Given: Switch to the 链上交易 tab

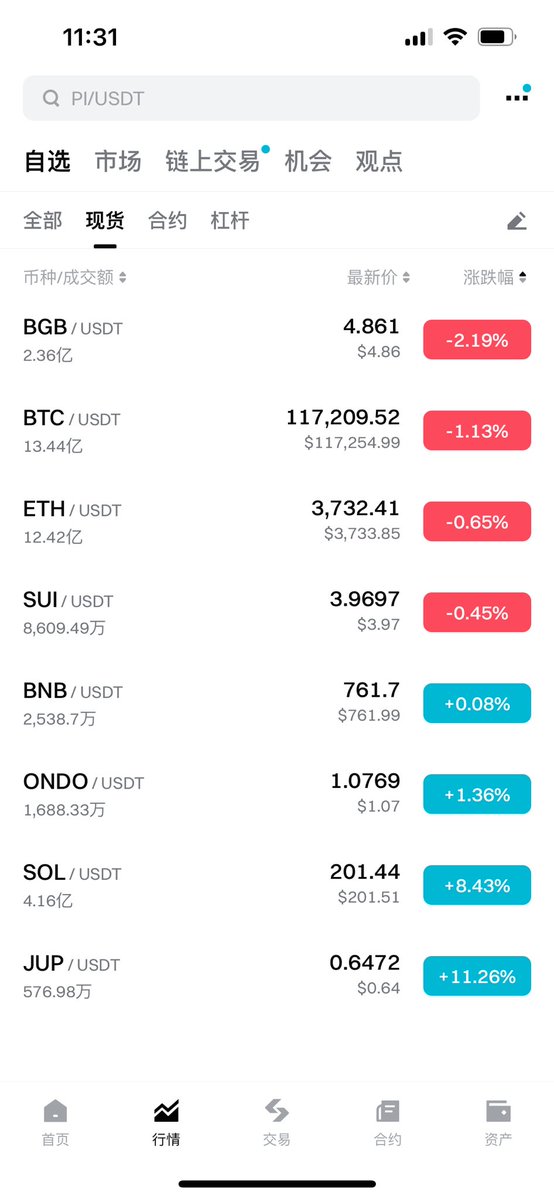Looking at the screenshot, I should [x=213, y=161].
